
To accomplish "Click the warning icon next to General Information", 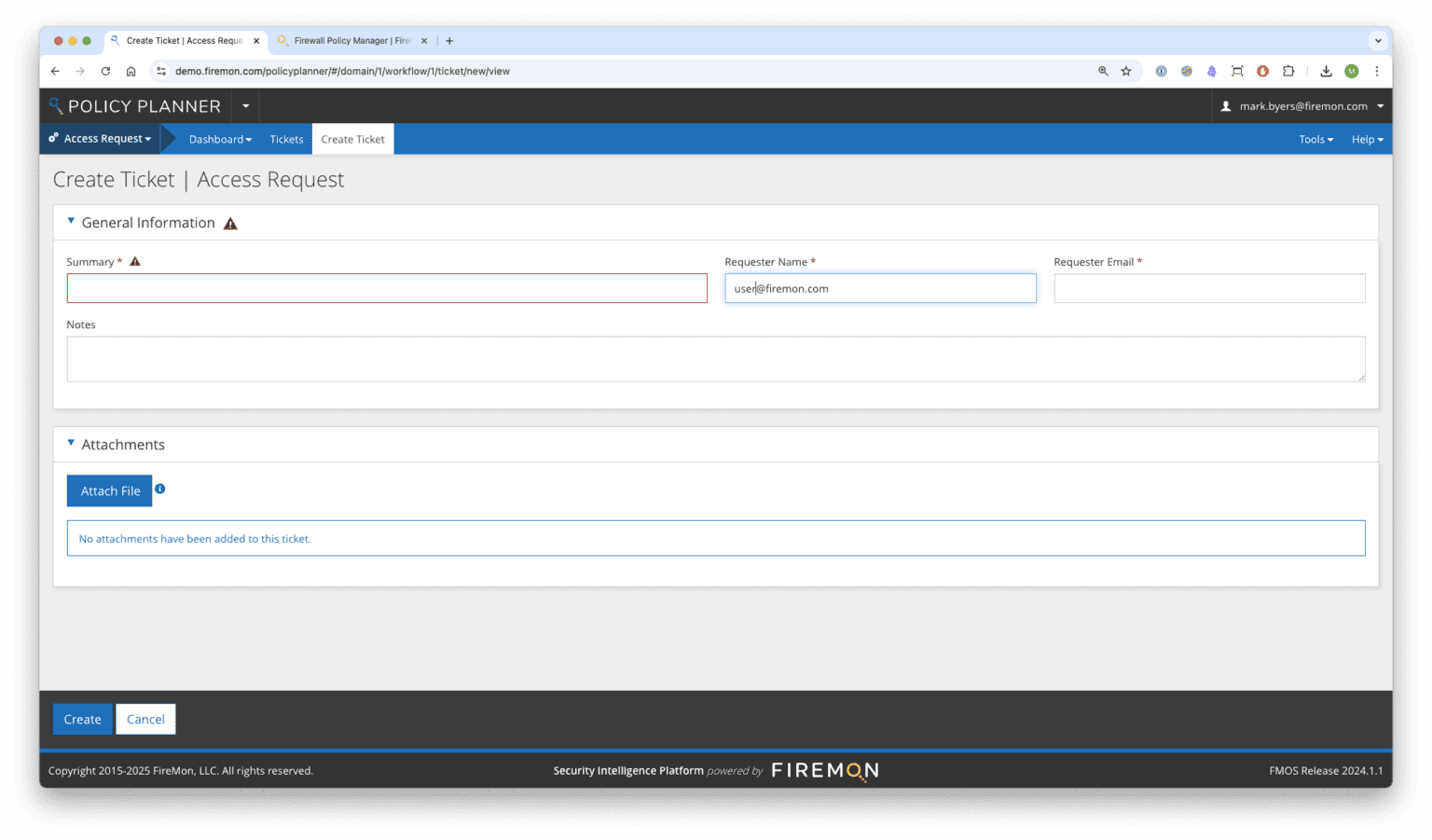I will pyautogui.click(x=230, y=223).
